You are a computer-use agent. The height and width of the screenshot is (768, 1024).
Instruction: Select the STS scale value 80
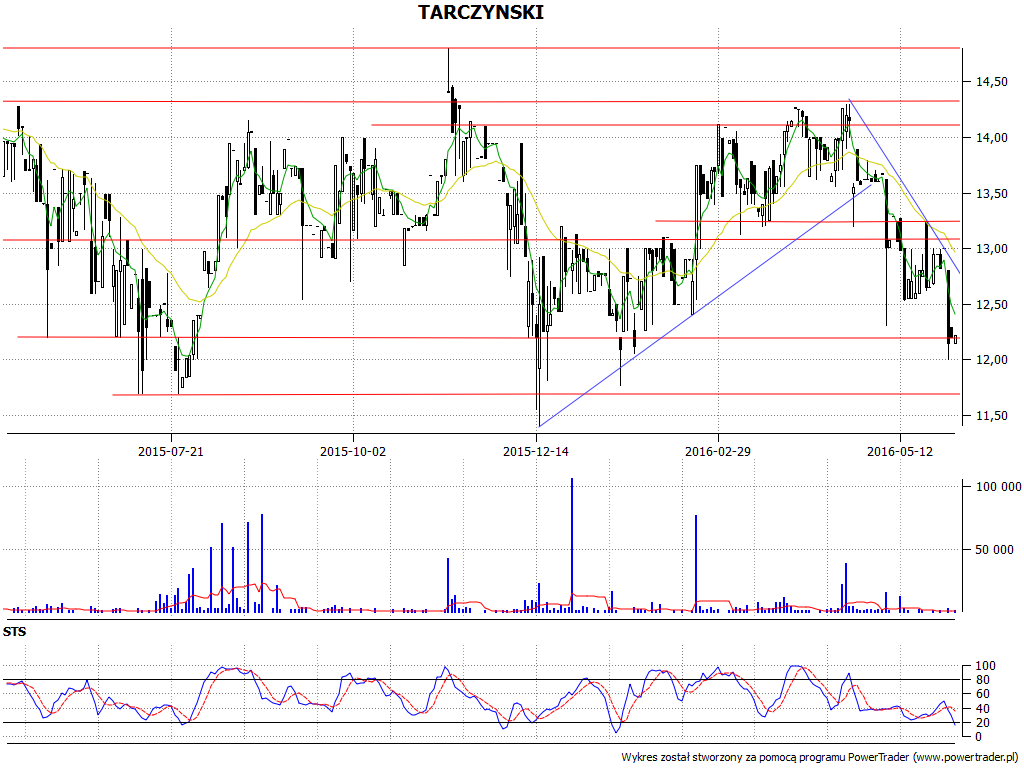tap(982, 680)
